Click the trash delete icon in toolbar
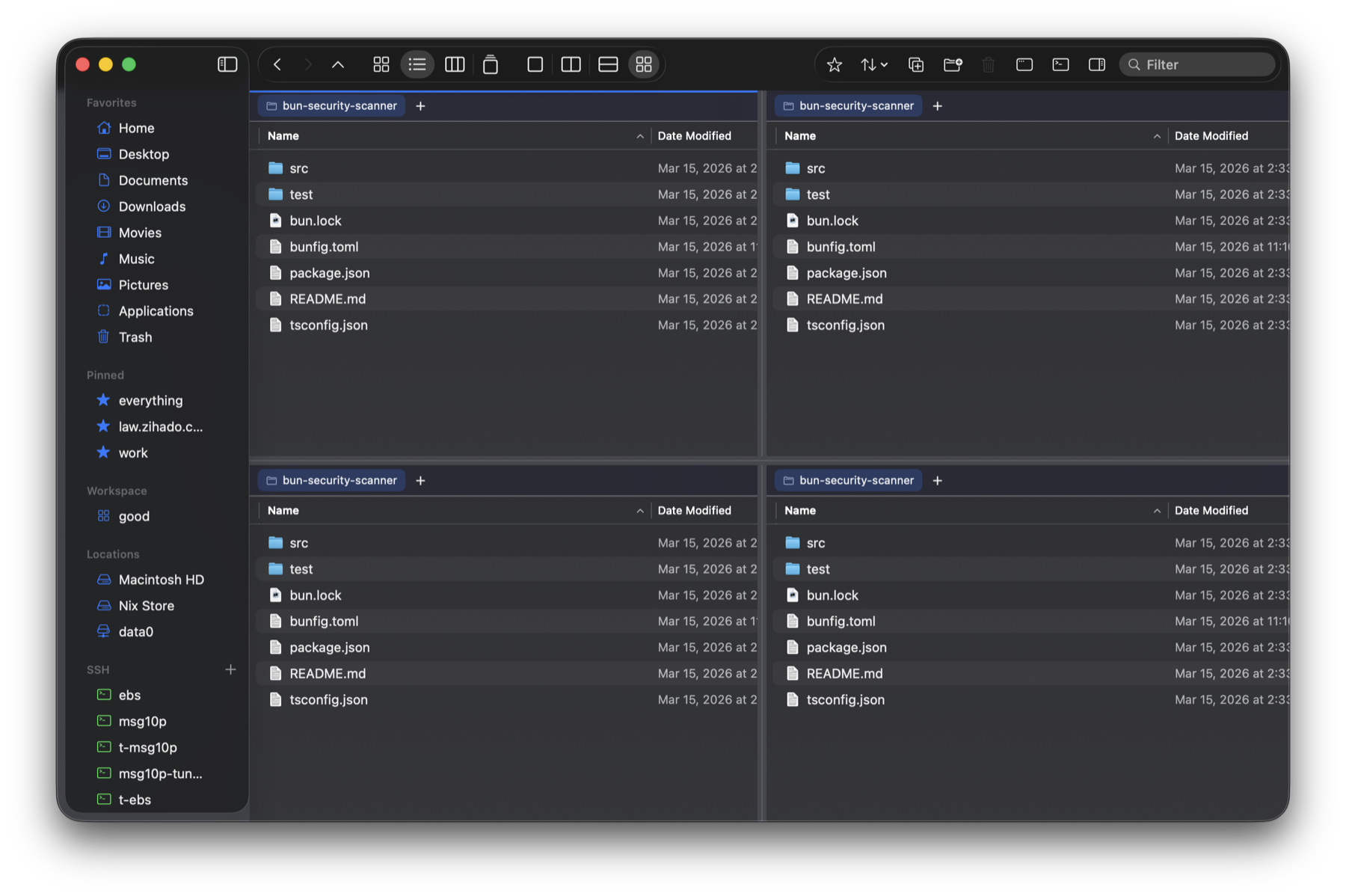 989,64
